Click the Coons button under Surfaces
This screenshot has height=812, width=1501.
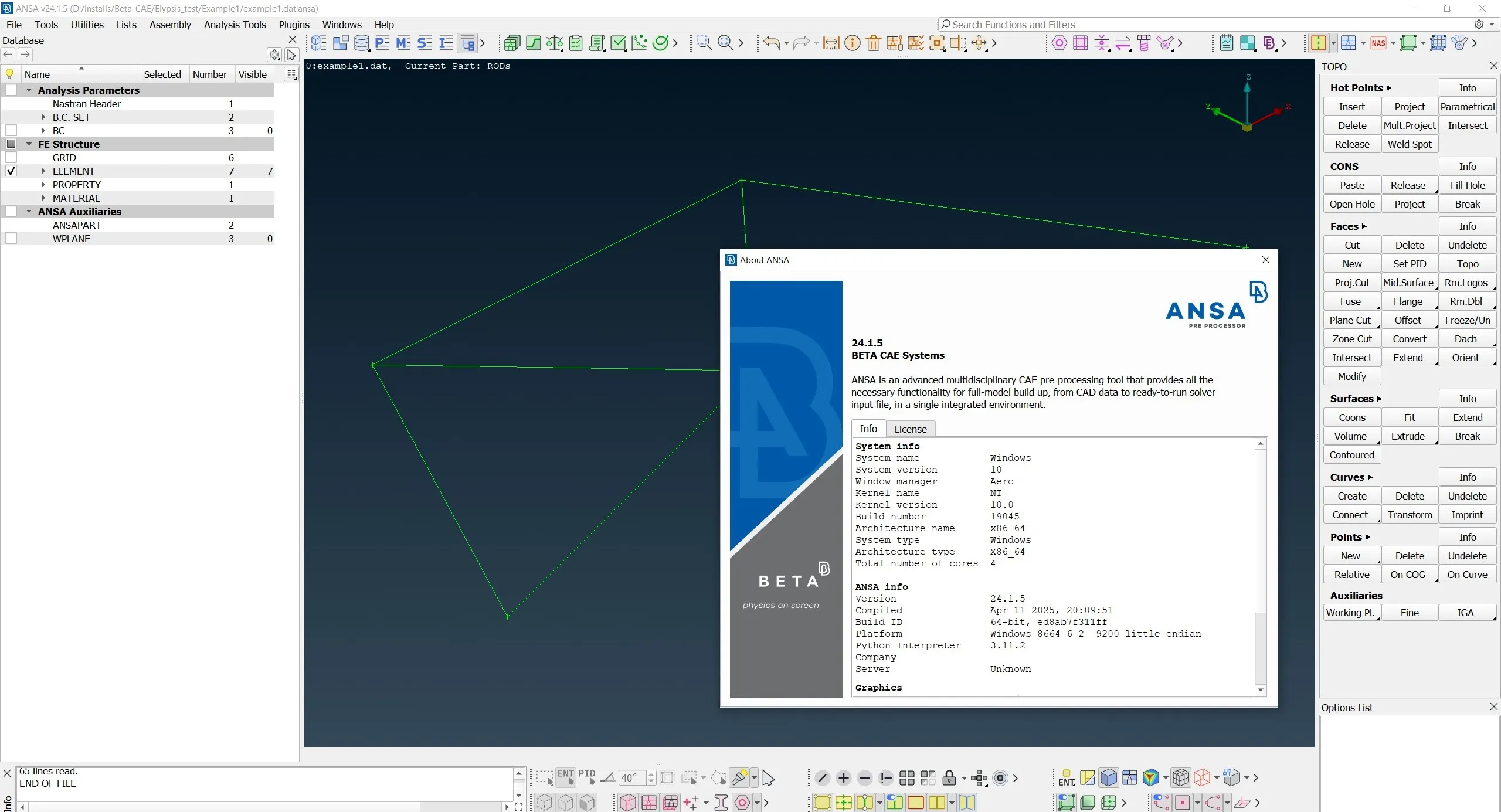[x=1352, y=417]
